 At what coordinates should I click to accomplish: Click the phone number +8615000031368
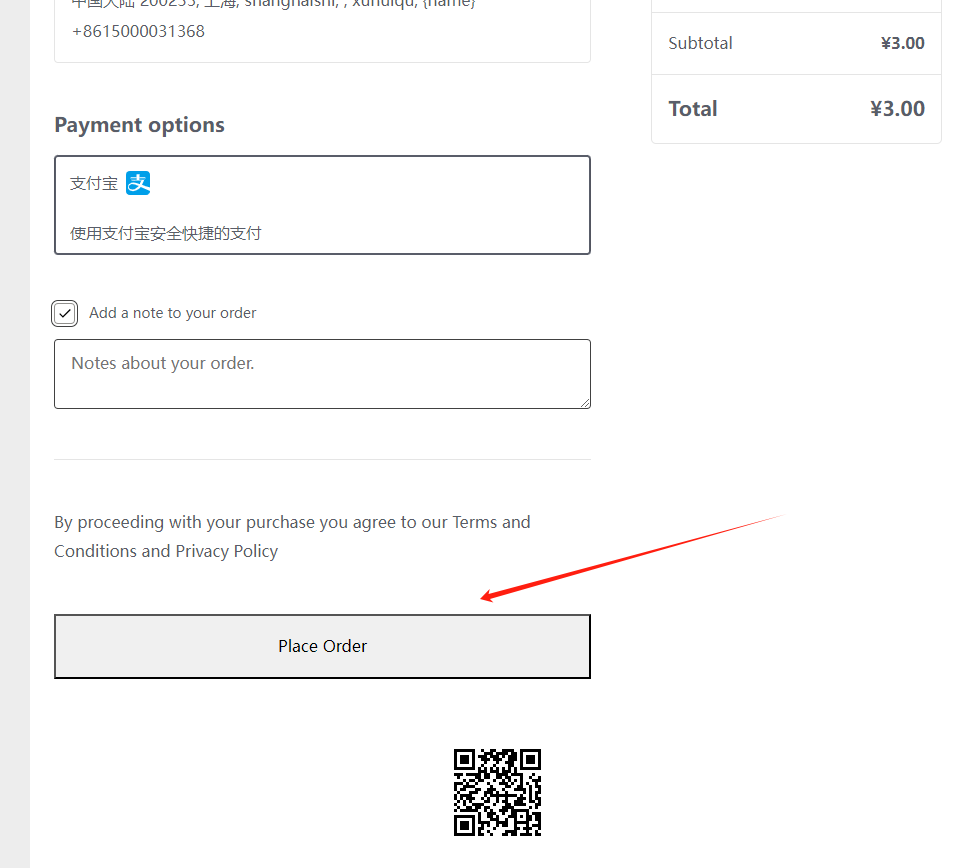[138, 31]
